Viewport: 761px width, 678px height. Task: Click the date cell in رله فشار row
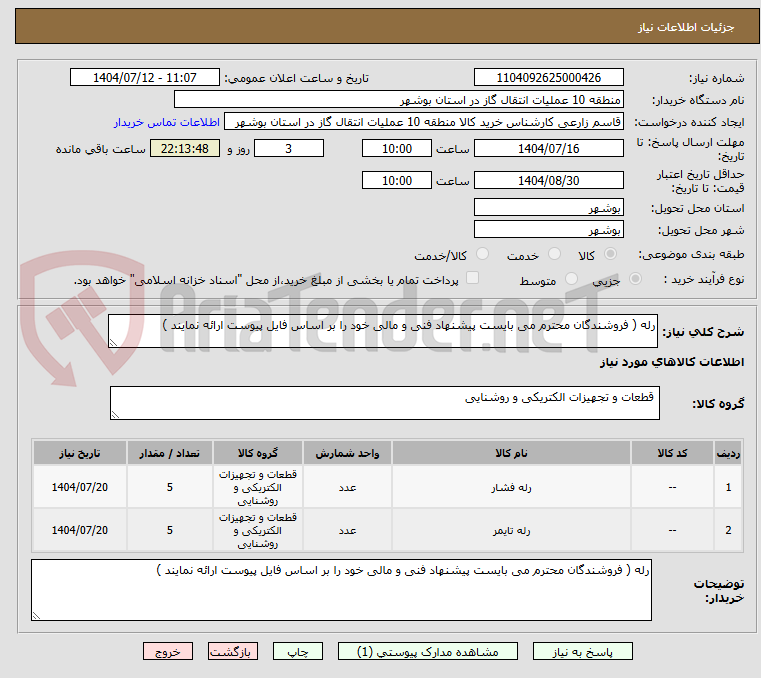click(x=80, y=487)
